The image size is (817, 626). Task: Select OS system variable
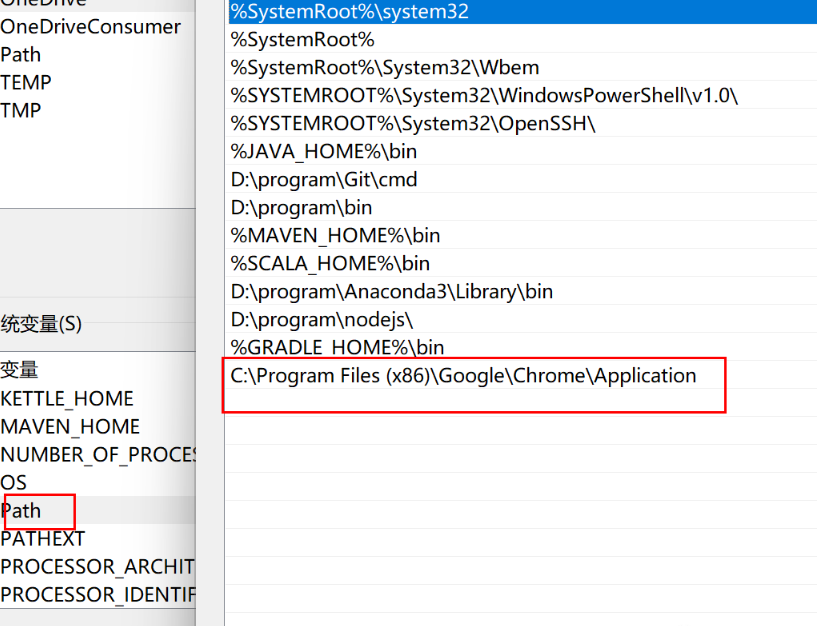click(97, 483)
